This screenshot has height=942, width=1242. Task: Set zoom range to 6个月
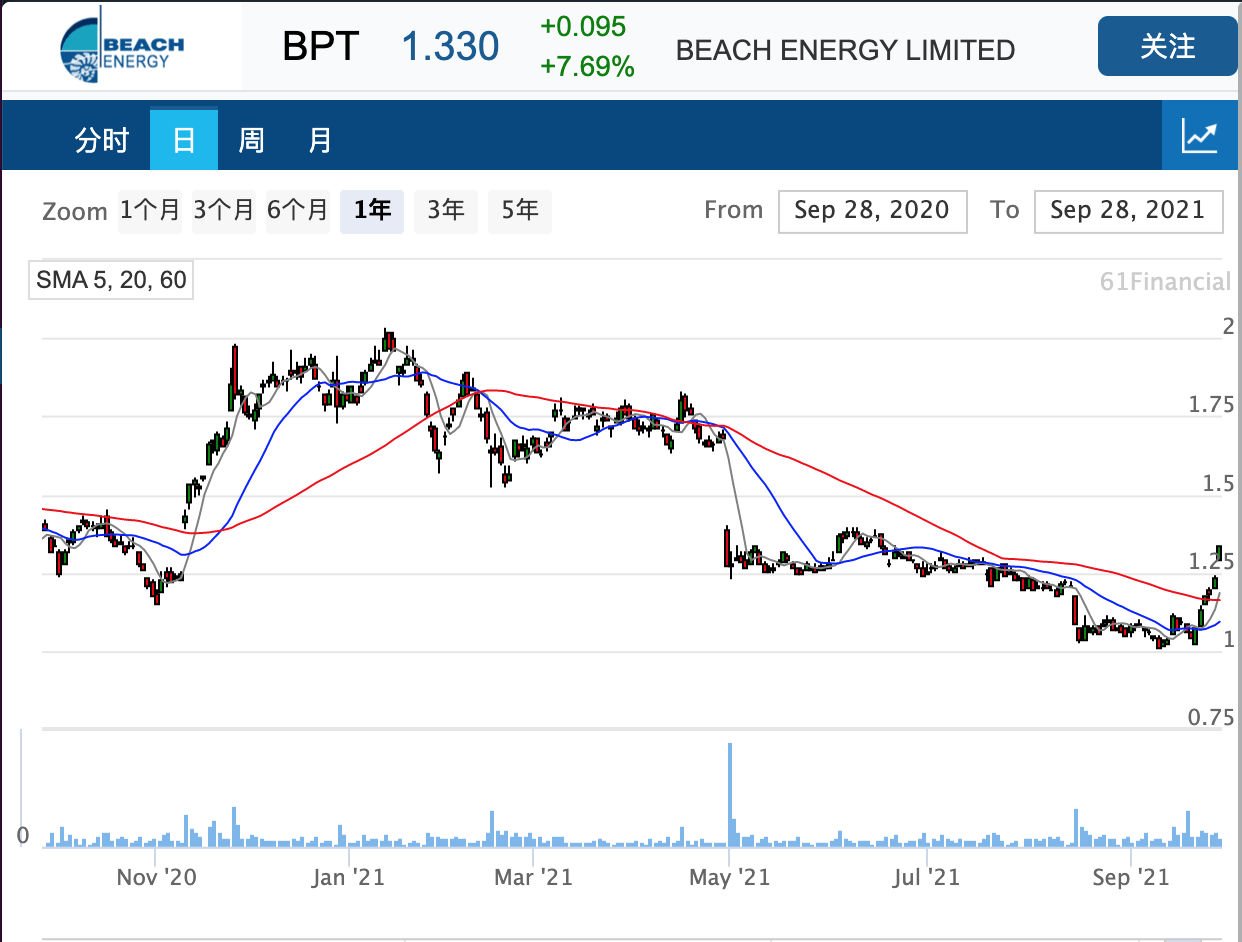click(x=298, y=211)
